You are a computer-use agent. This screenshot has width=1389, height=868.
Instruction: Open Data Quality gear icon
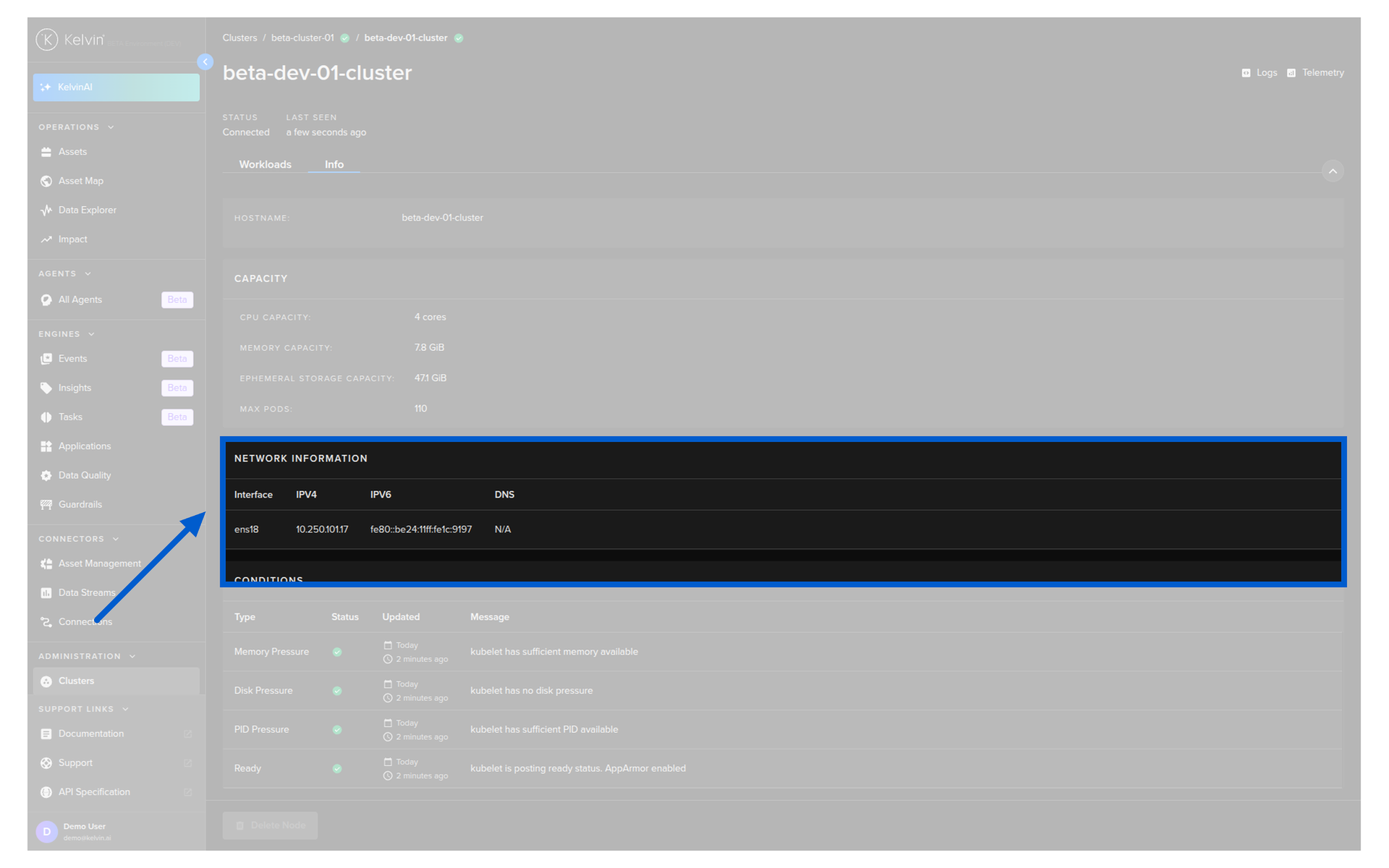pyautogui.click(x=46, y=475)
